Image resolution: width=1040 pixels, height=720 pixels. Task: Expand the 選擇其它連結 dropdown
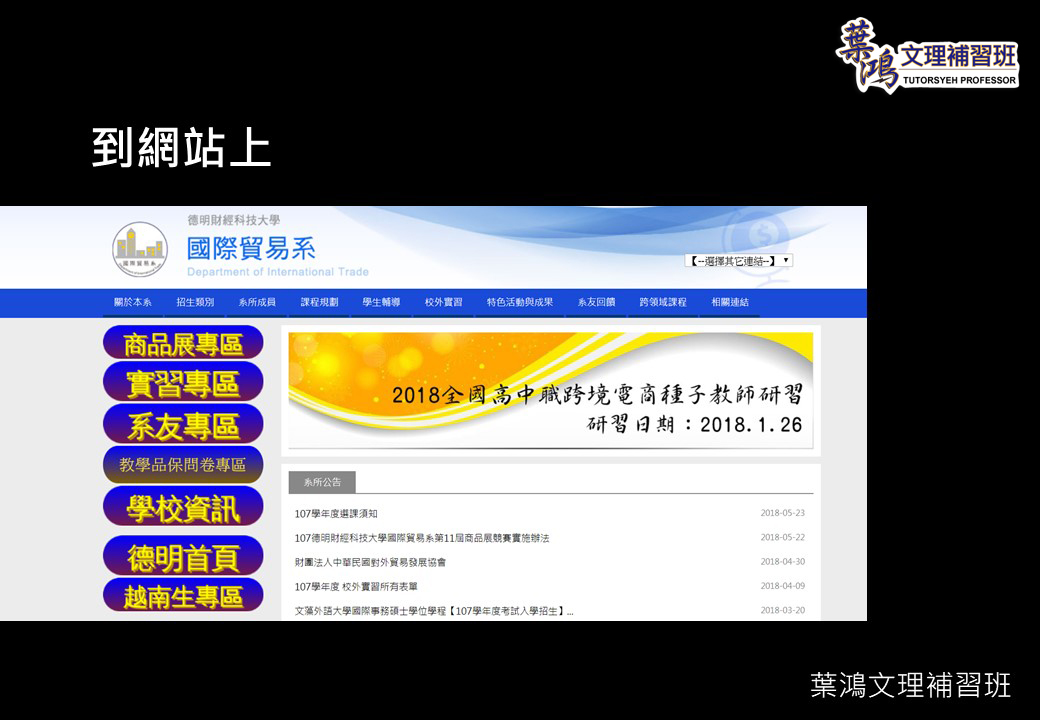pyautogui.click(x=738, y=260)
